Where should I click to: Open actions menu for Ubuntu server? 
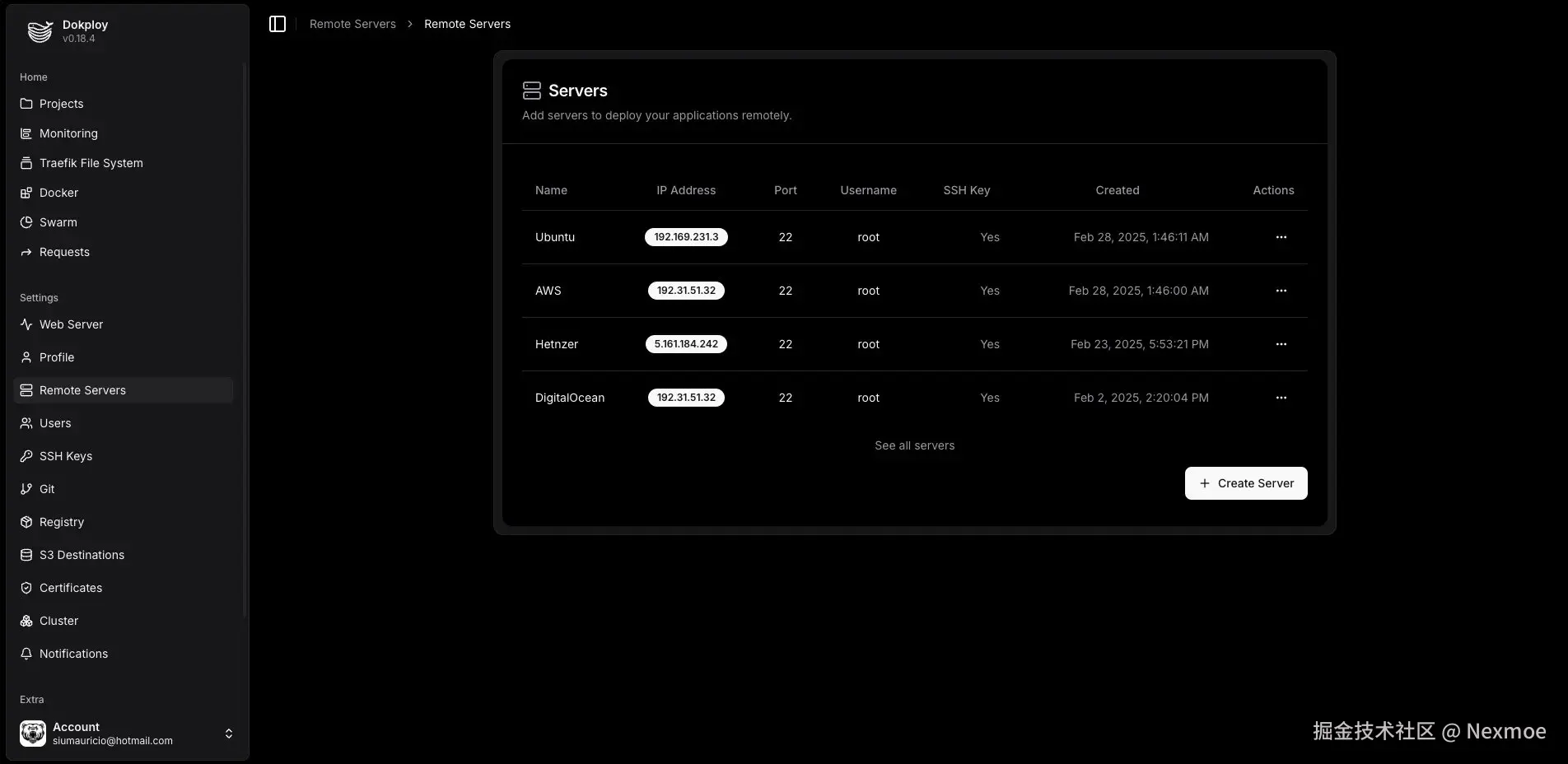(x=1281, y=237)
